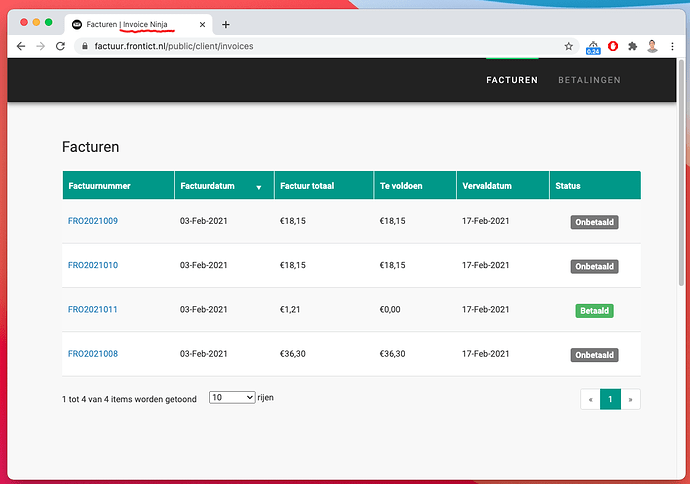Select page 1 in the pagination
Screen dimensions: 690x484
coord(610,400)
